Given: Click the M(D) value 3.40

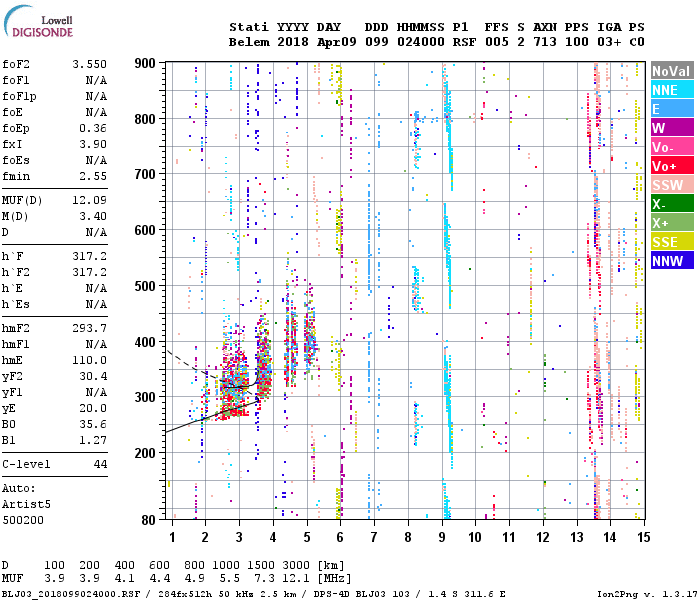Looking at the screenshot, I should click(93, 216).
